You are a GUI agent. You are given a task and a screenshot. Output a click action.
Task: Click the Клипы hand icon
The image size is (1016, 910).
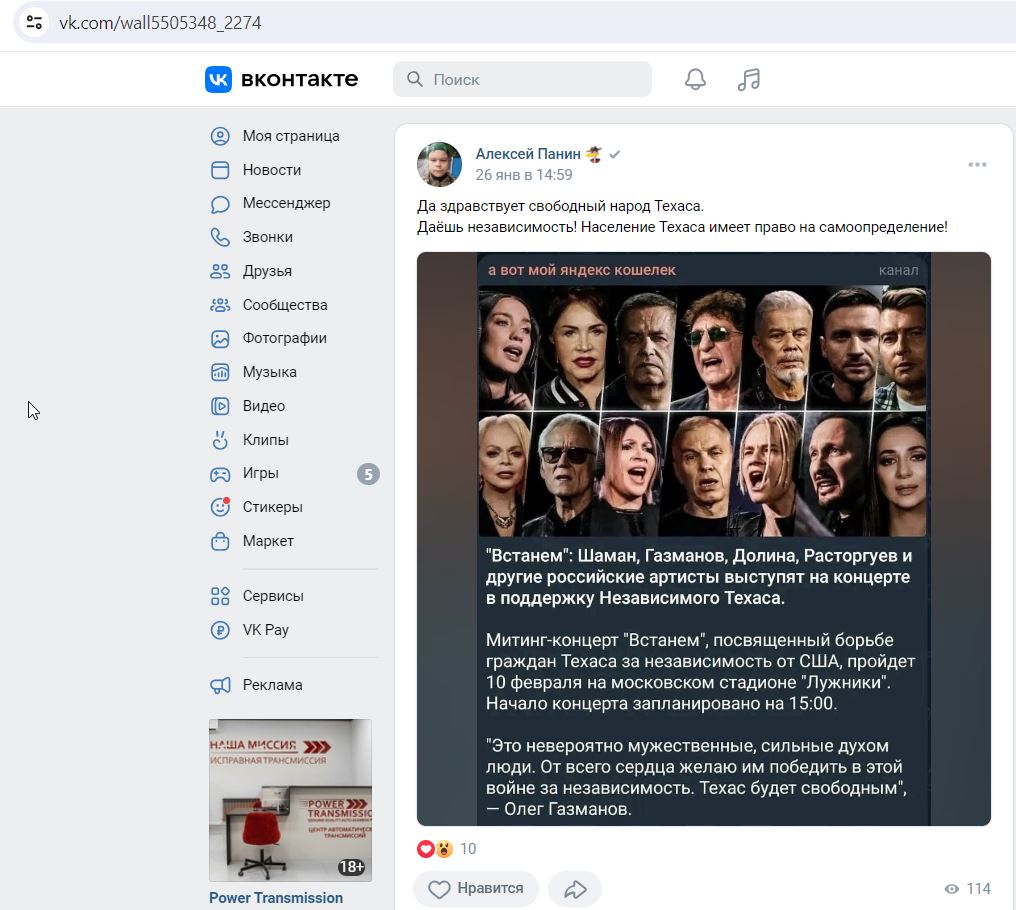point(220,439)
